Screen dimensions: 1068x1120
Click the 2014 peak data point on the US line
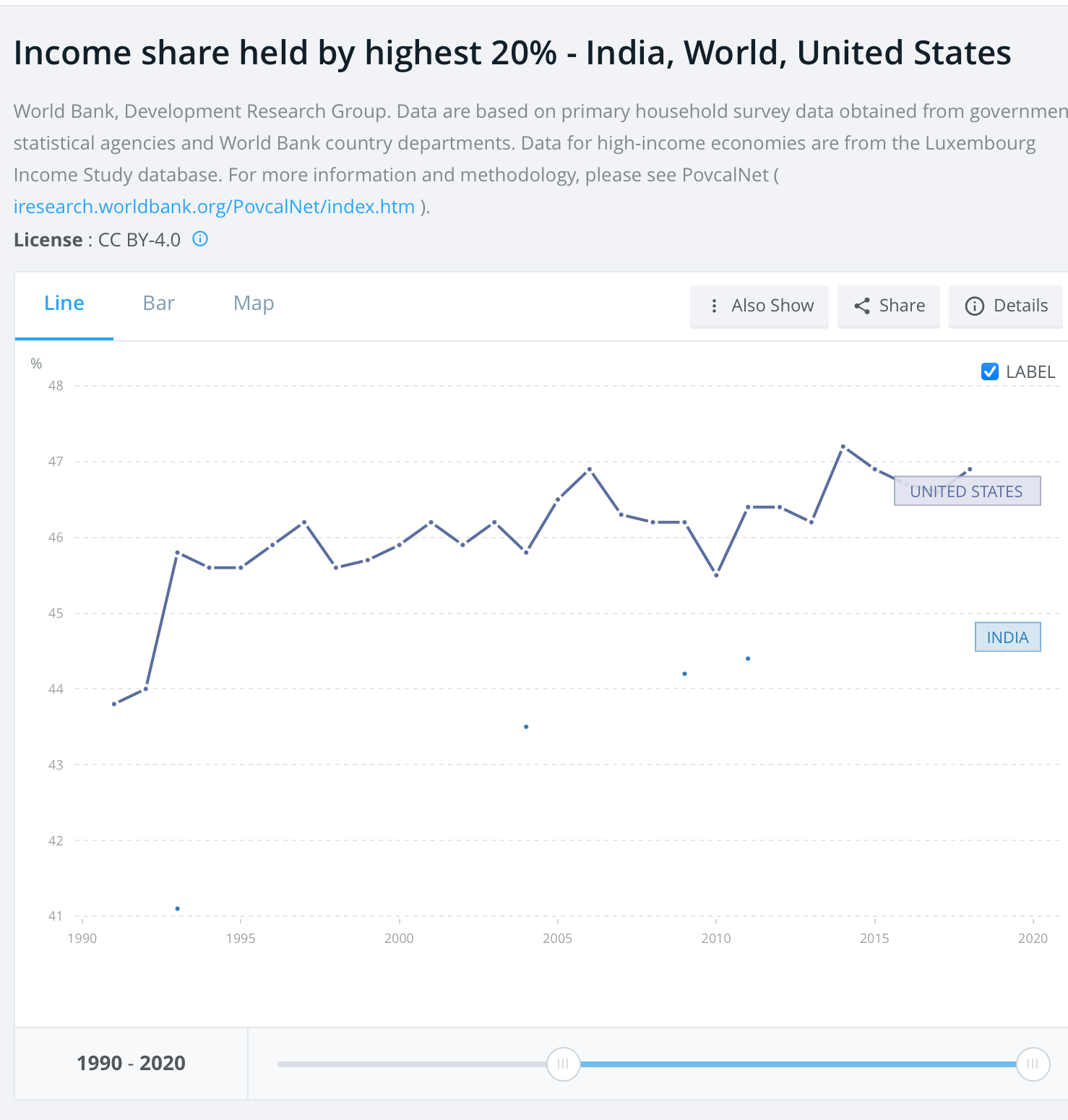pos(843,447)
